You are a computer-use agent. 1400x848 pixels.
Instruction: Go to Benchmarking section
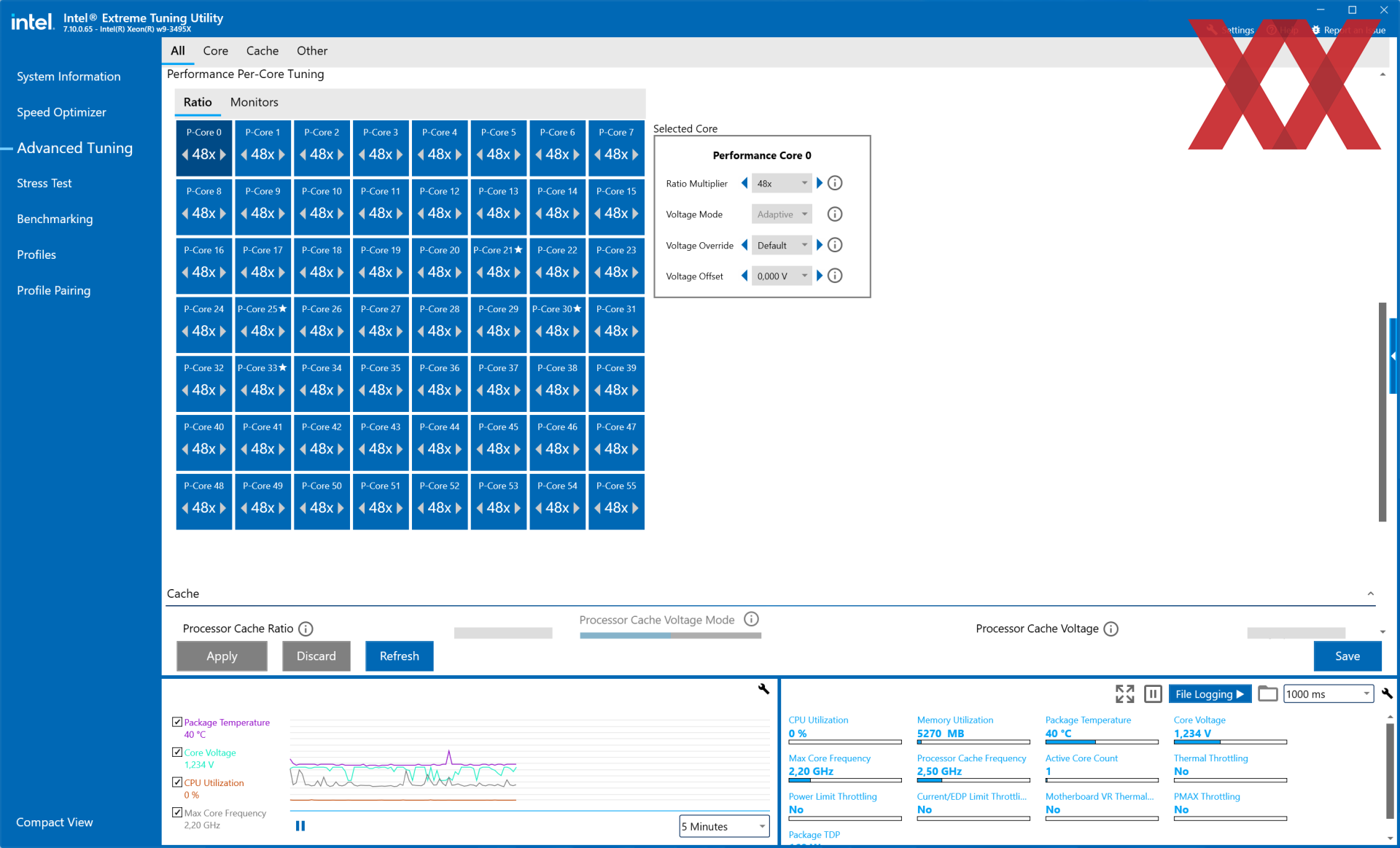tap(55, 219)
